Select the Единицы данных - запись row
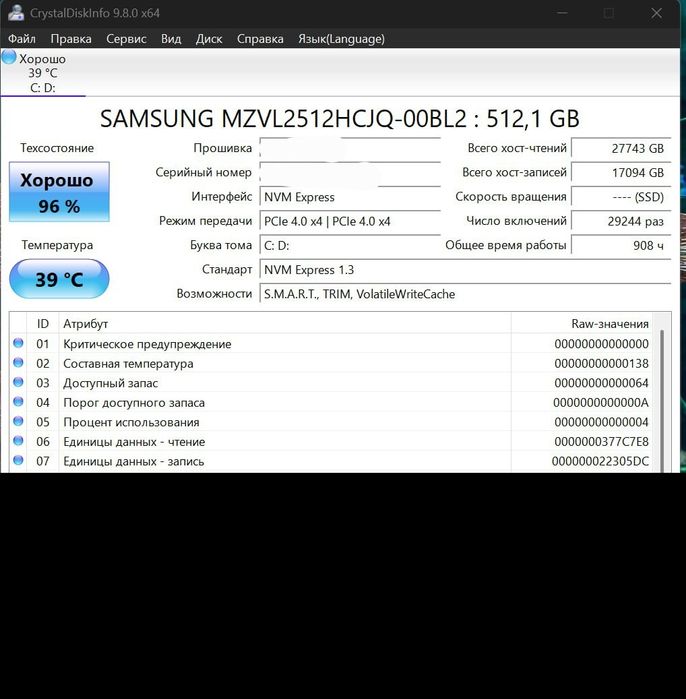This screenshot has height=699, width=686. coord(330,461)
